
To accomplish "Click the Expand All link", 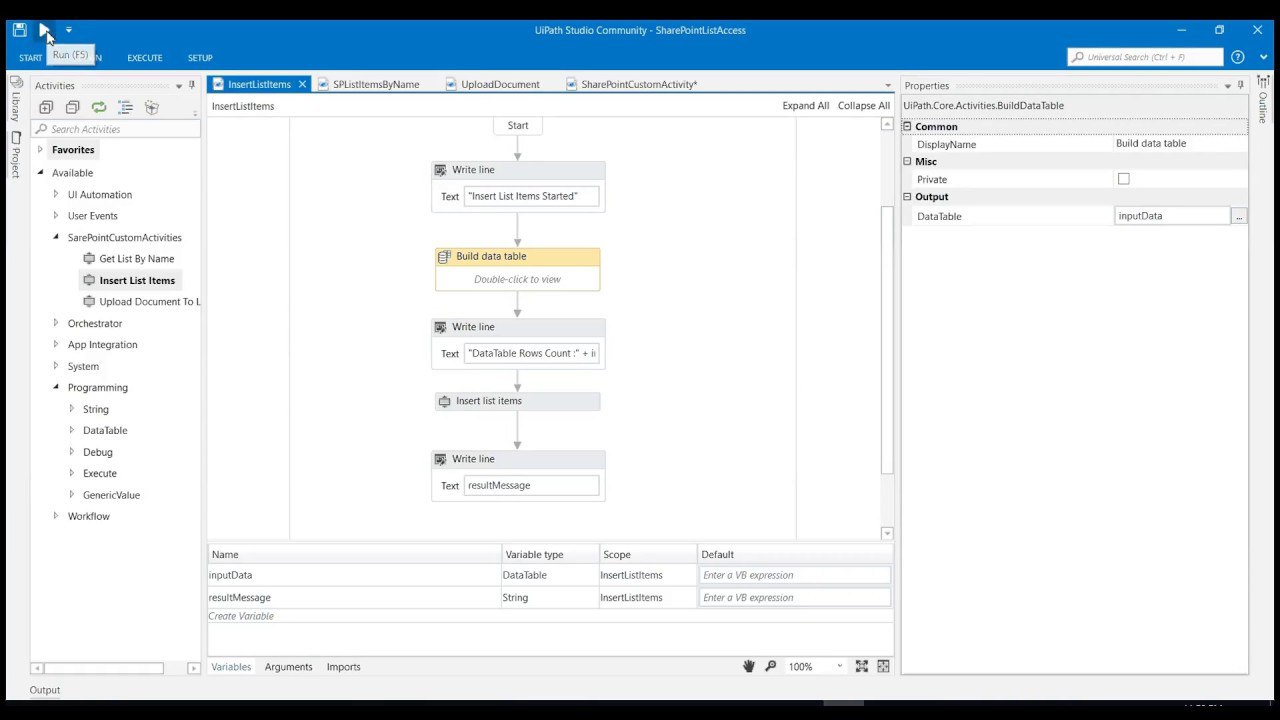I will [x=806, y=106].
